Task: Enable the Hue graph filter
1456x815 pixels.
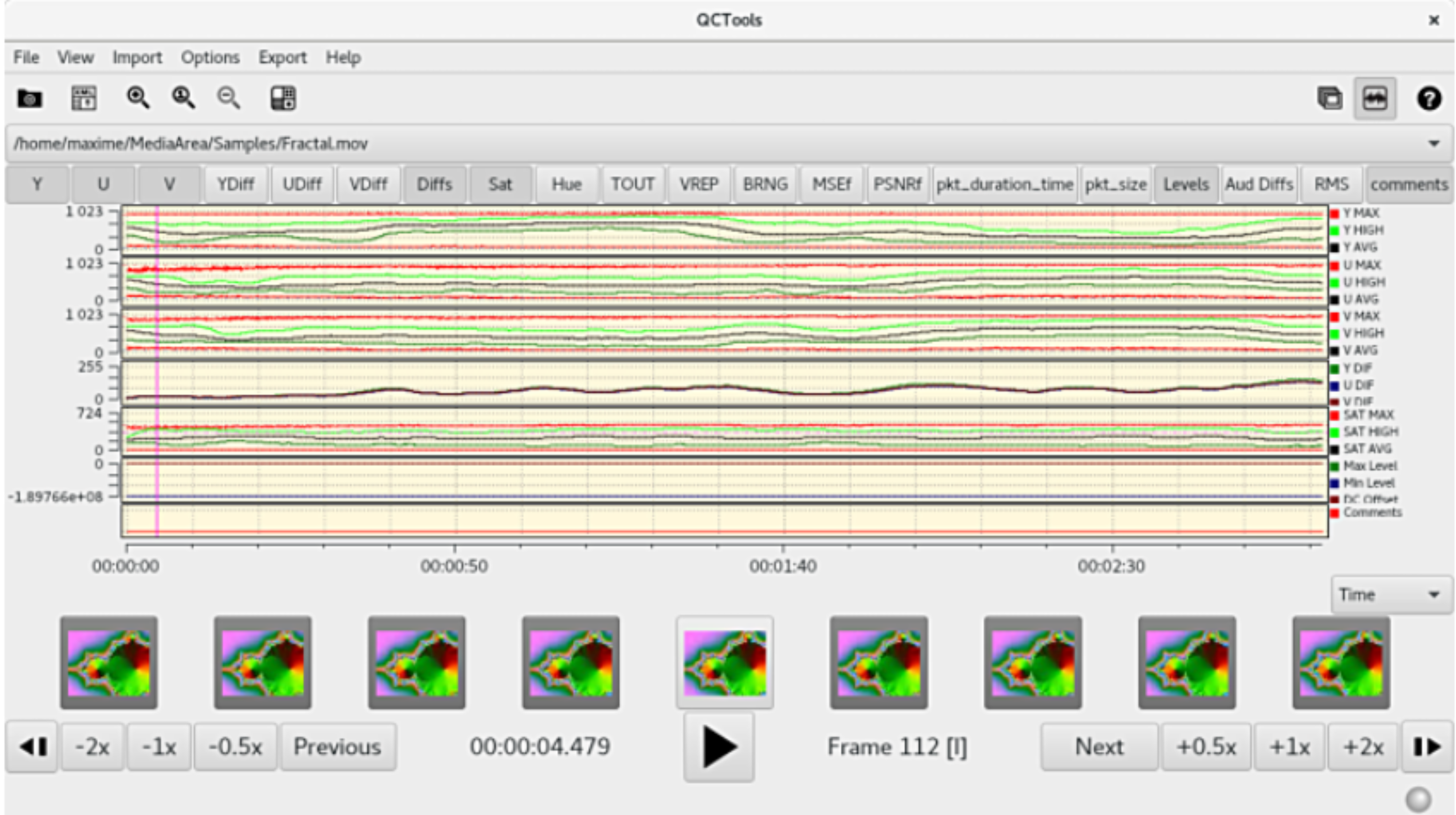Action: [567, 184]
